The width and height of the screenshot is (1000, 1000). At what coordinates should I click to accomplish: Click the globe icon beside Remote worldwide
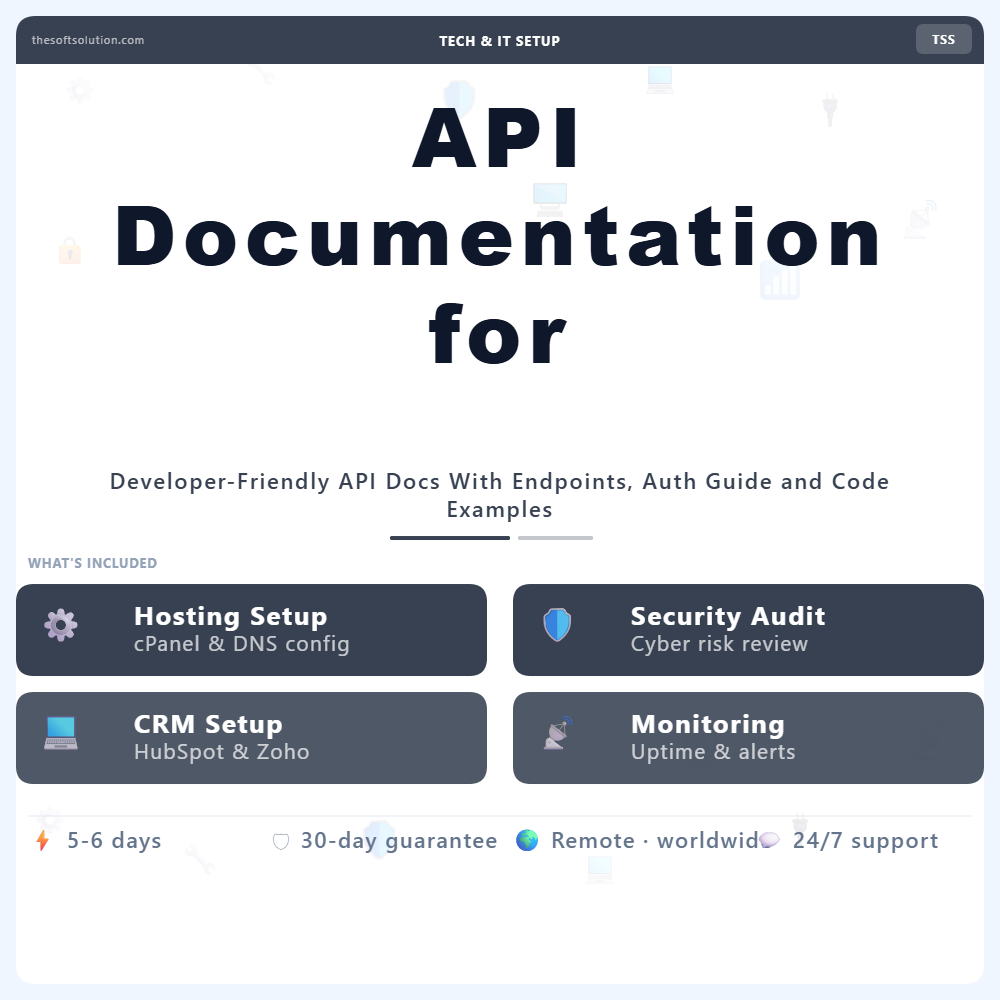tap(527, 841)
